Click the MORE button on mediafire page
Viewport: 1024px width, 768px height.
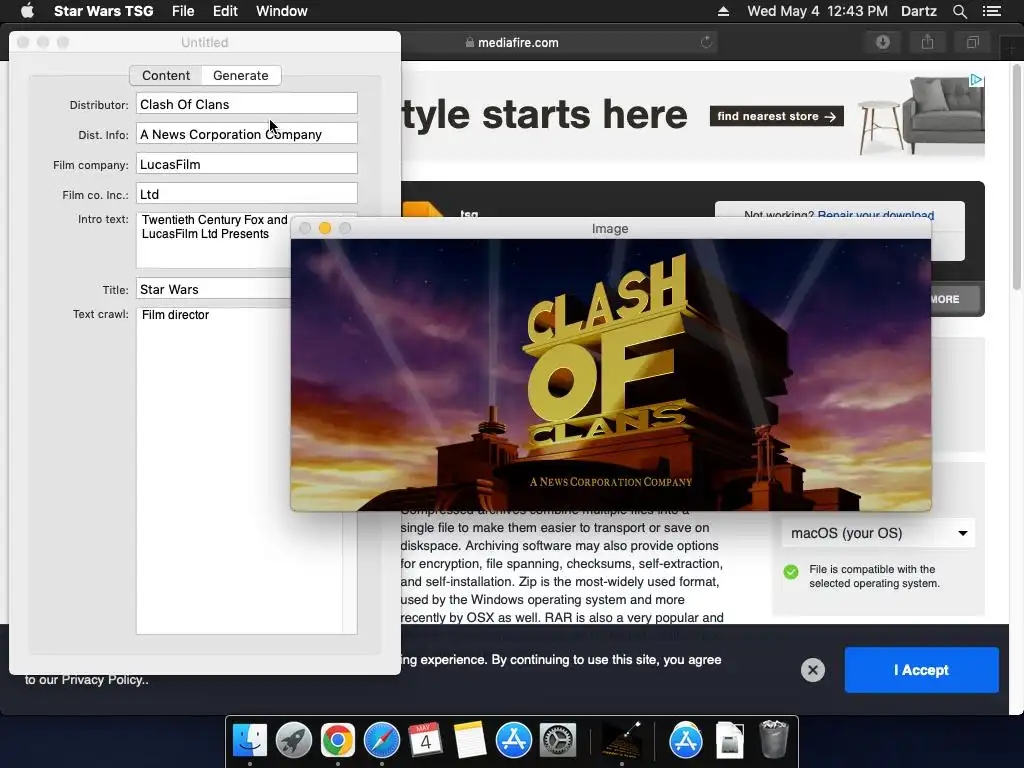tap(955, 299)
